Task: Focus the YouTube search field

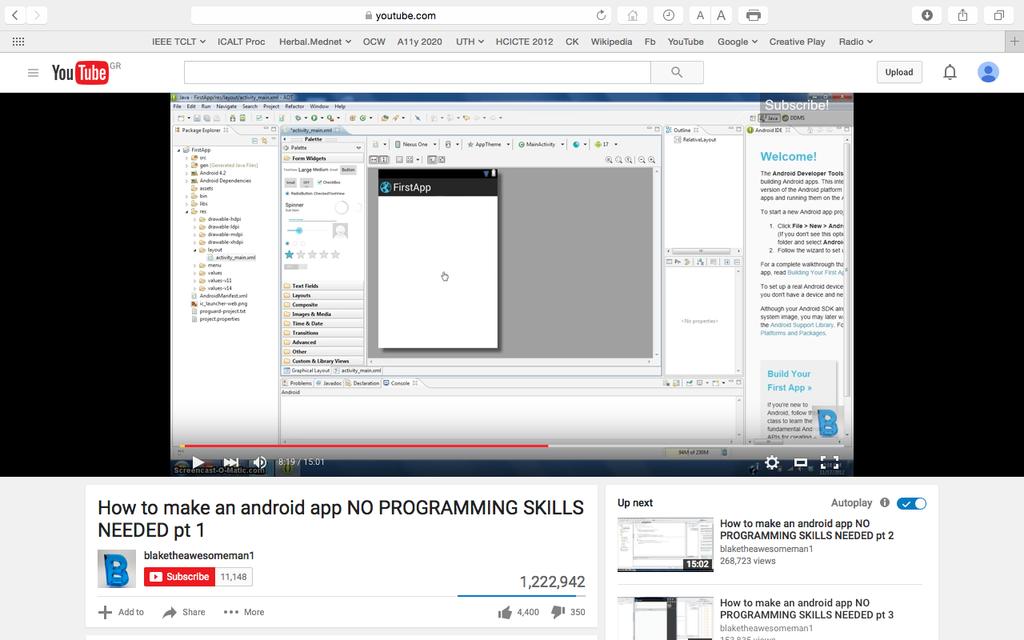Action: coord(417,72)
